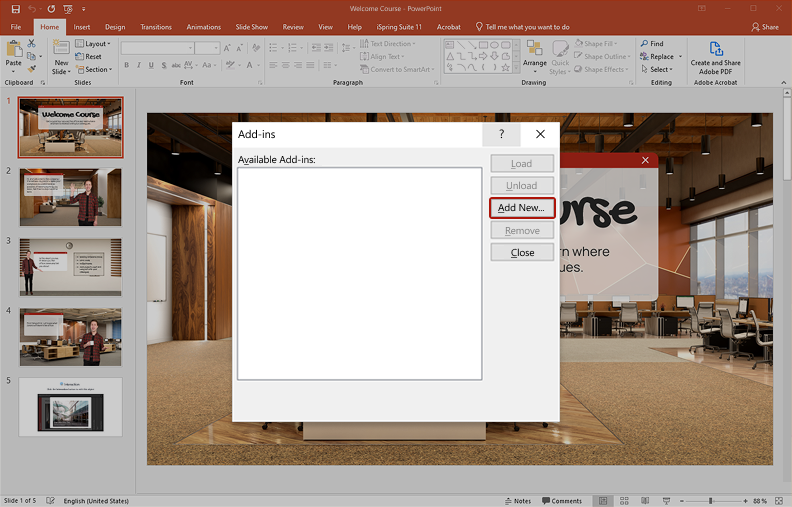Open the Select dropdown in Editing group
Viewport: 792px width, 507px height.
(x=660, y=70)
